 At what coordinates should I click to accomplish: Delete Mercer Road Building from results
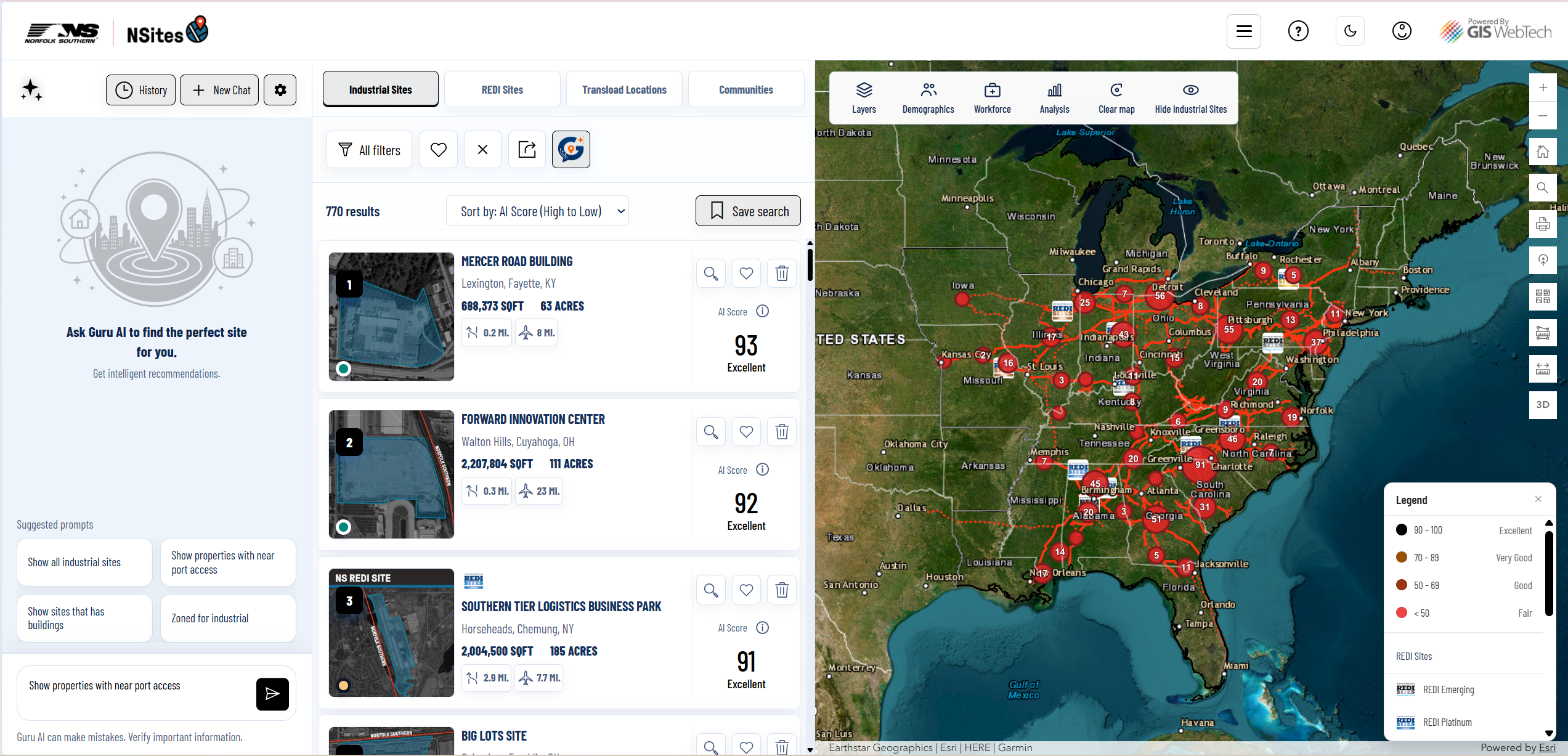[782, 274]
